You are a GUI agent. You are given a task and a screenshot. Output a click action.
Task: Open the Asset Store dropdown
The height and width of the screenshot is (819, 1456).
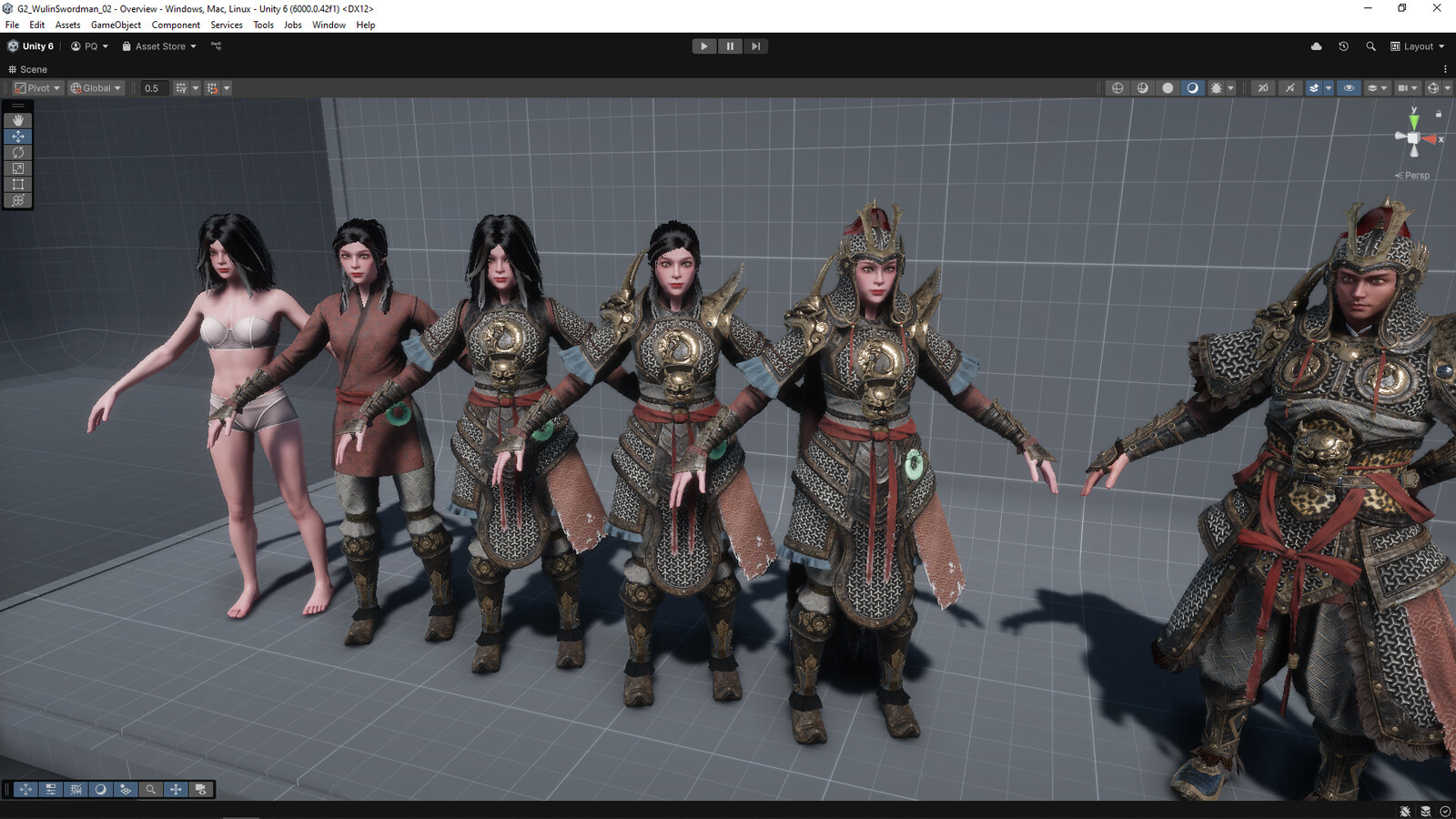(159, 46)
